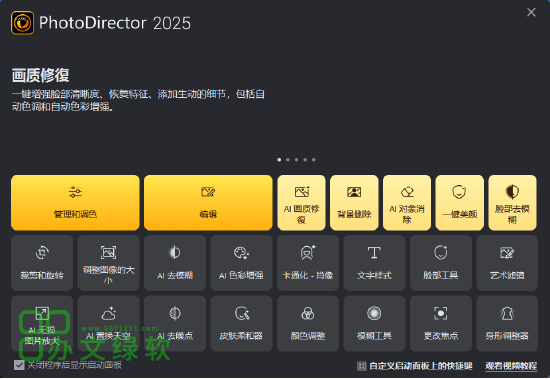Open 背景删除 tool

pyautogui.click(x=354, y=203)
